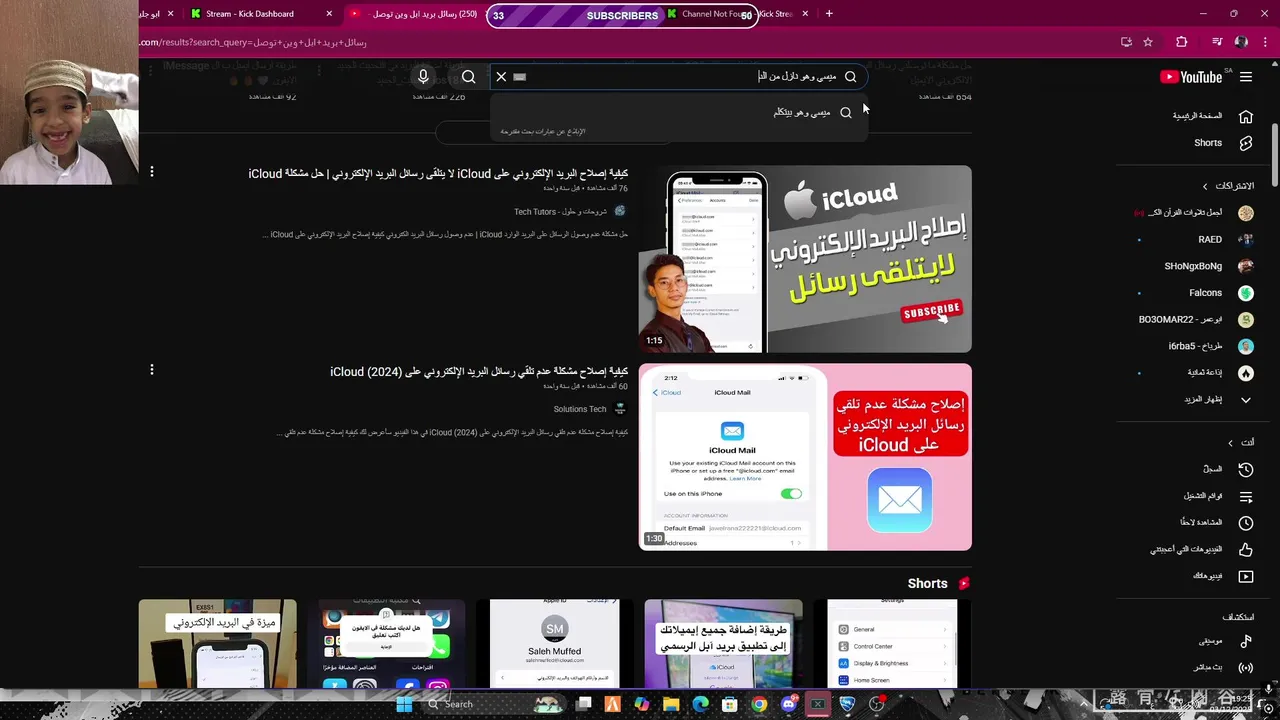1280x720 pixels.
Task: Close the Stream - Kick Dashboard tab
Action: [329, 14]
